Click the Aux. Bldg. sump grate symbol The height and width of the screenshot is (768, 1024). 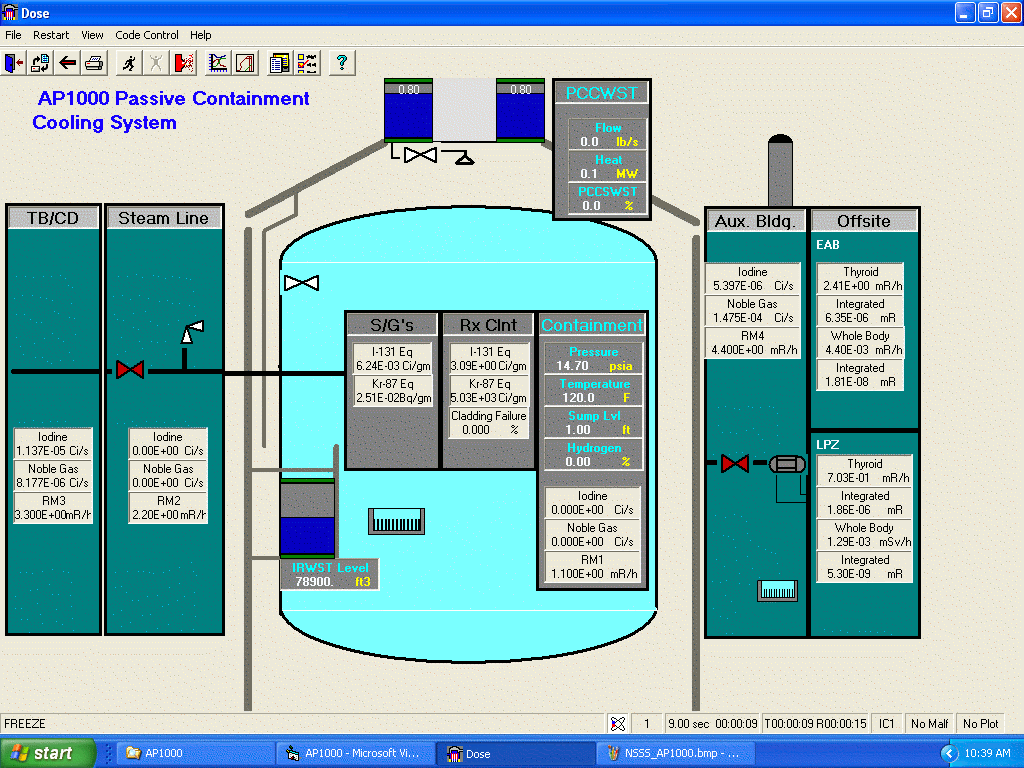click(x=777, y=591)
